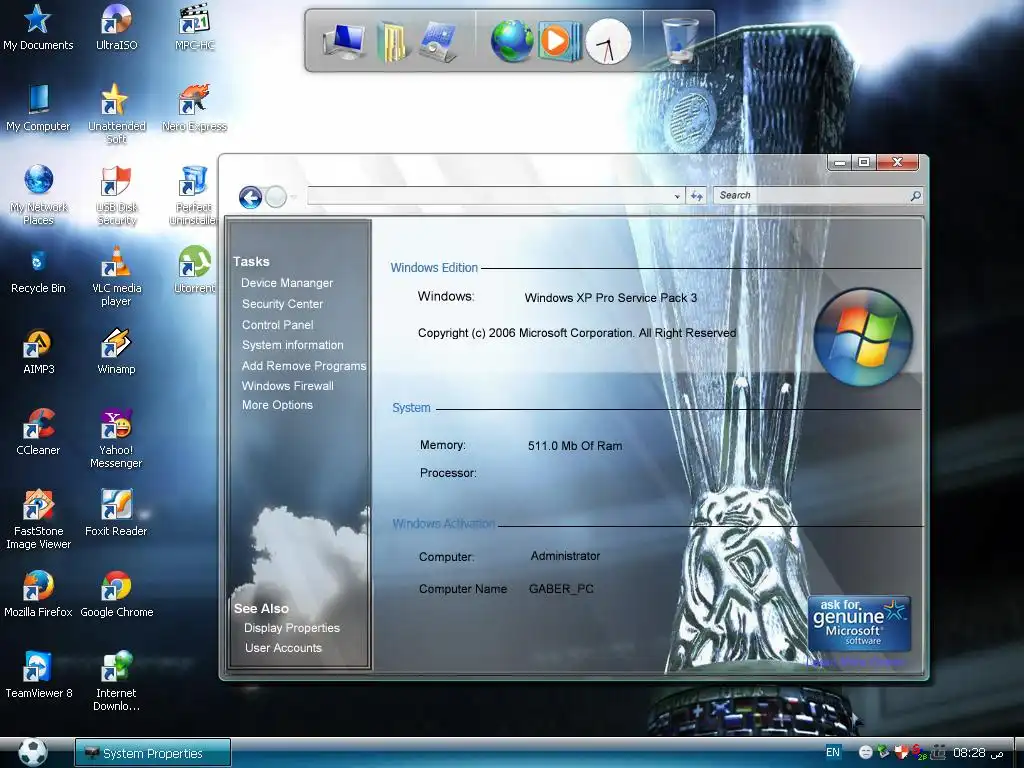This screenshot has height=768, width=1024.
Task: Open Display Properties under See Also
Action: (292, 628)
